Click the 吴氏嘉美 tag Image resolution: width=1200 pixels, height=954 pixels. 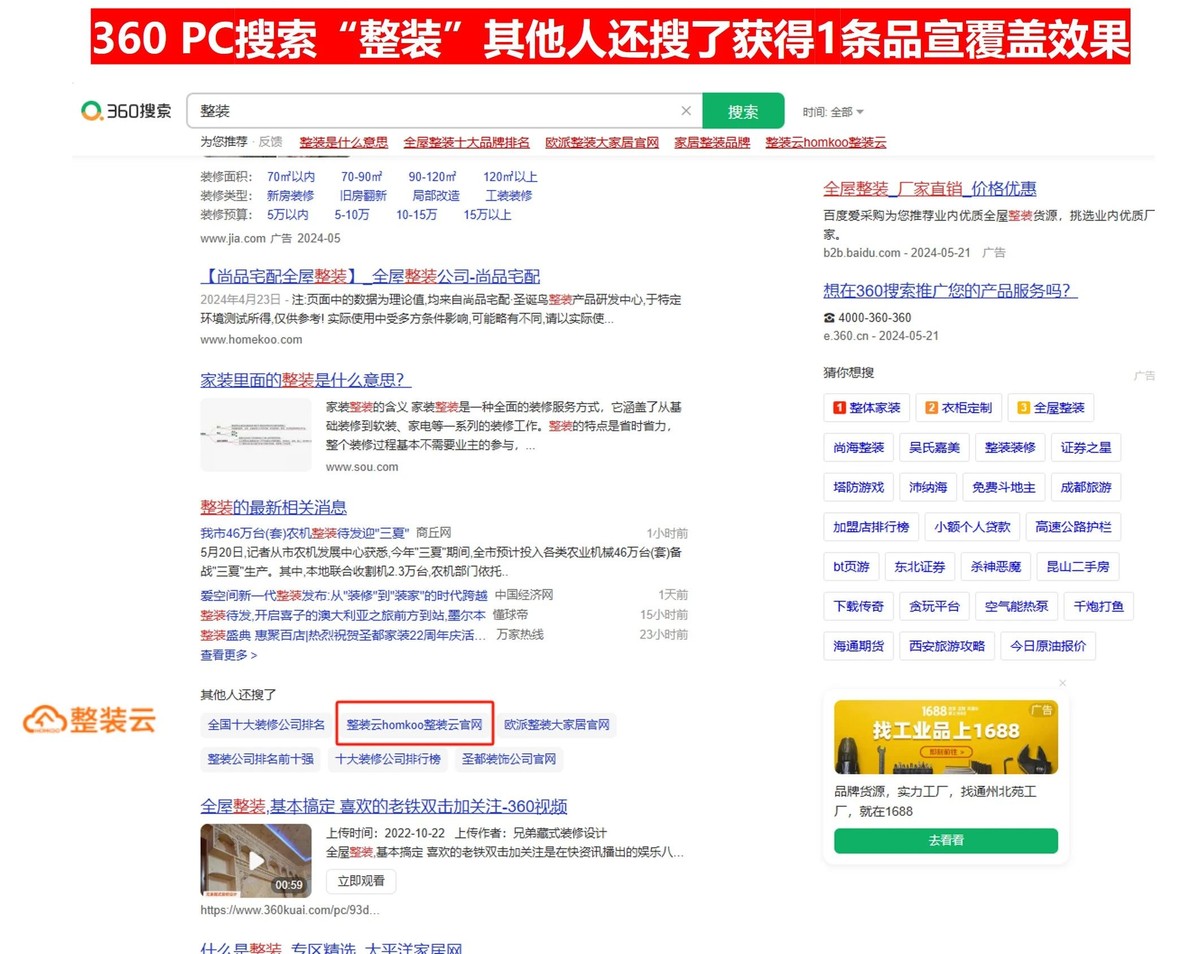[934, 447]
